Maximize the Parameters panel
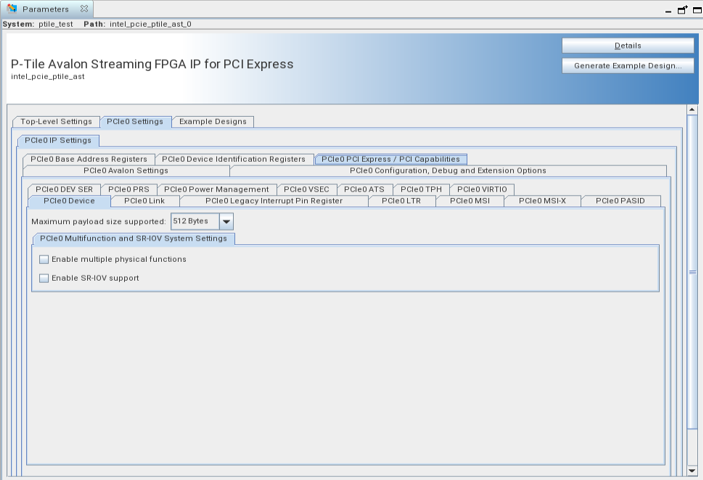 coord(697,10)
